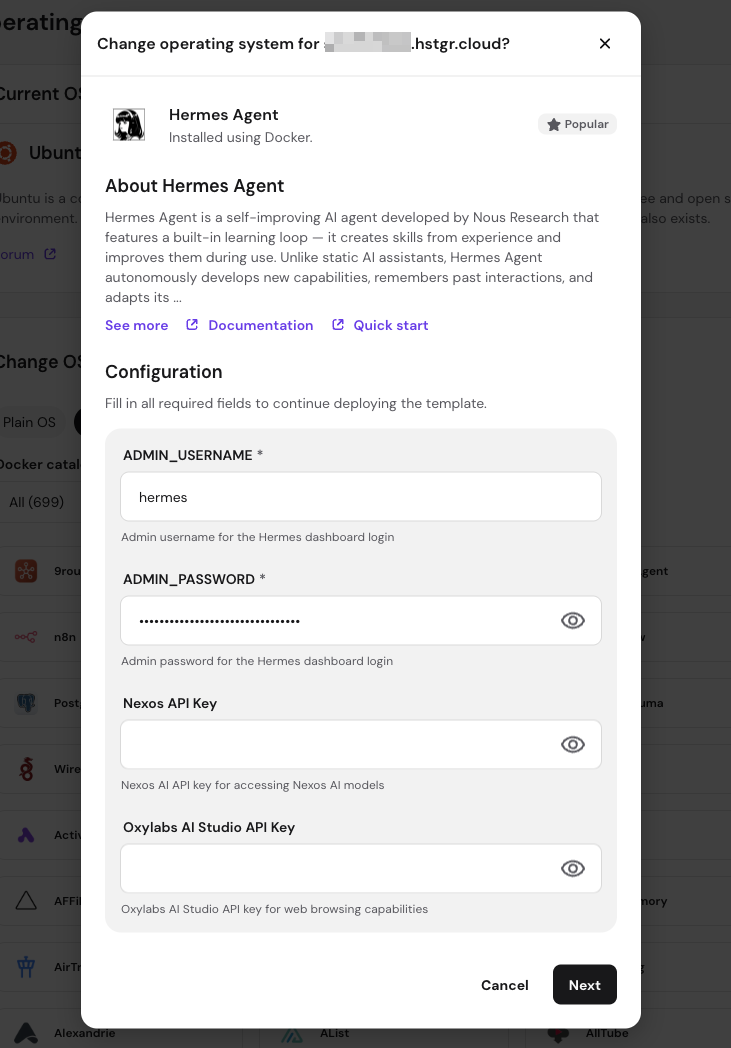Click the external link icon beside Documentation
Screen dimensions: 731x1048
click(192, 325)
